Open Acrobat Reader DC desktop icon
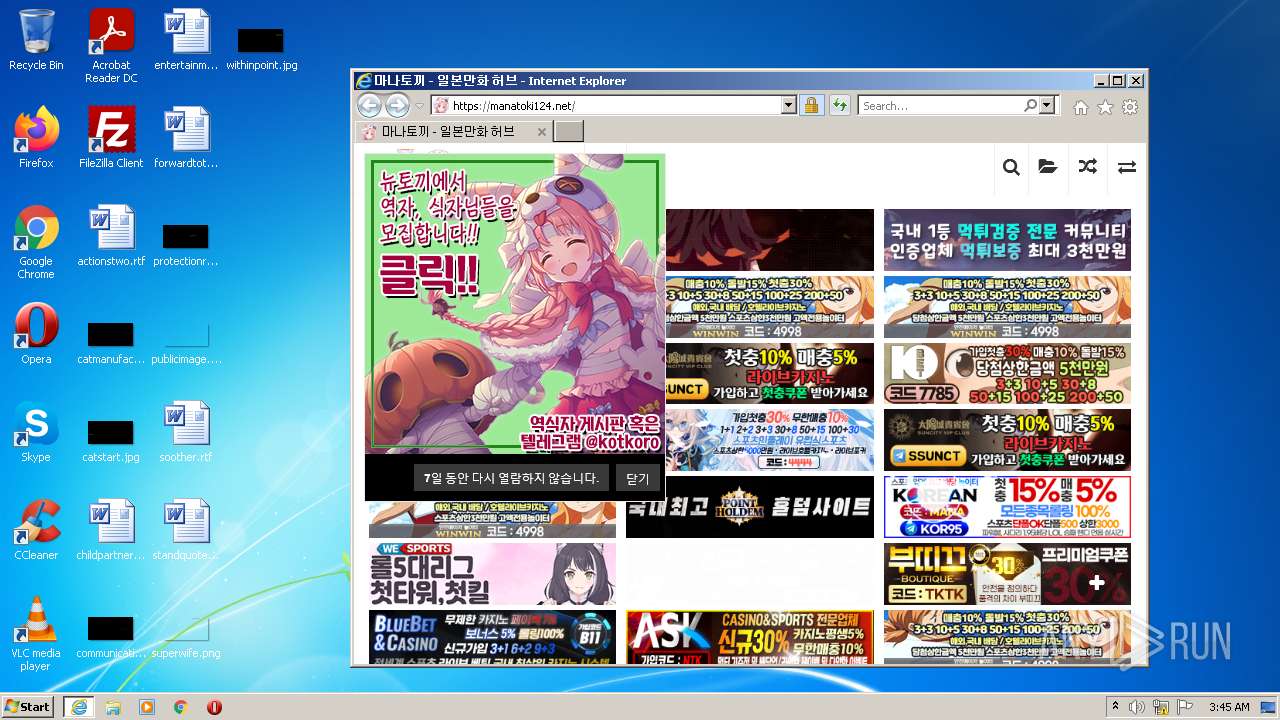1280x720 pixels. click(111, 46)
